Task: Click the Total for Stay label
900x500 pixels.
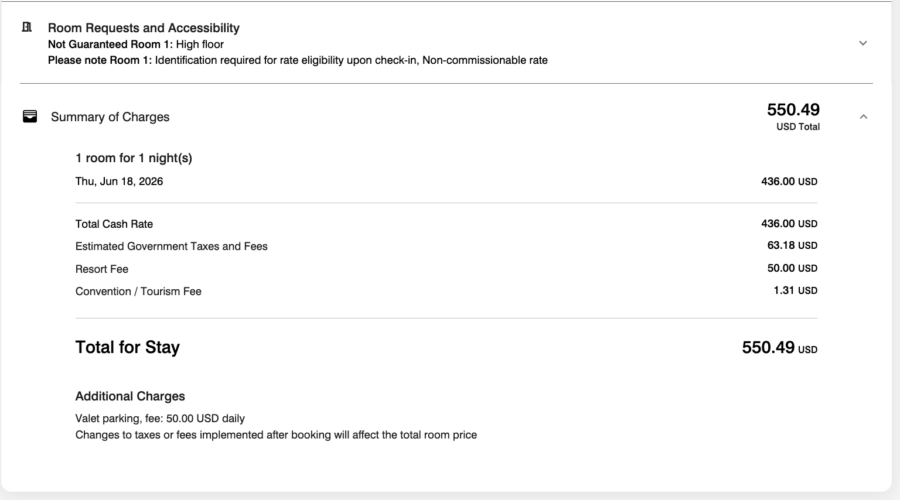Action: coord(127,347)
